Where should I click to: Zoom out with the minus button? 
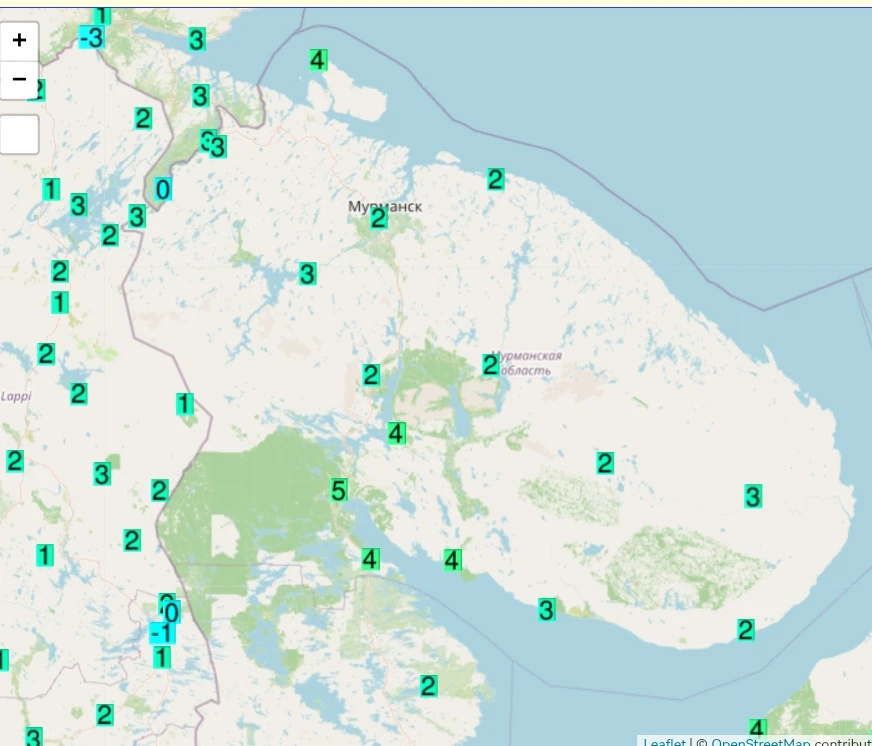19,80
